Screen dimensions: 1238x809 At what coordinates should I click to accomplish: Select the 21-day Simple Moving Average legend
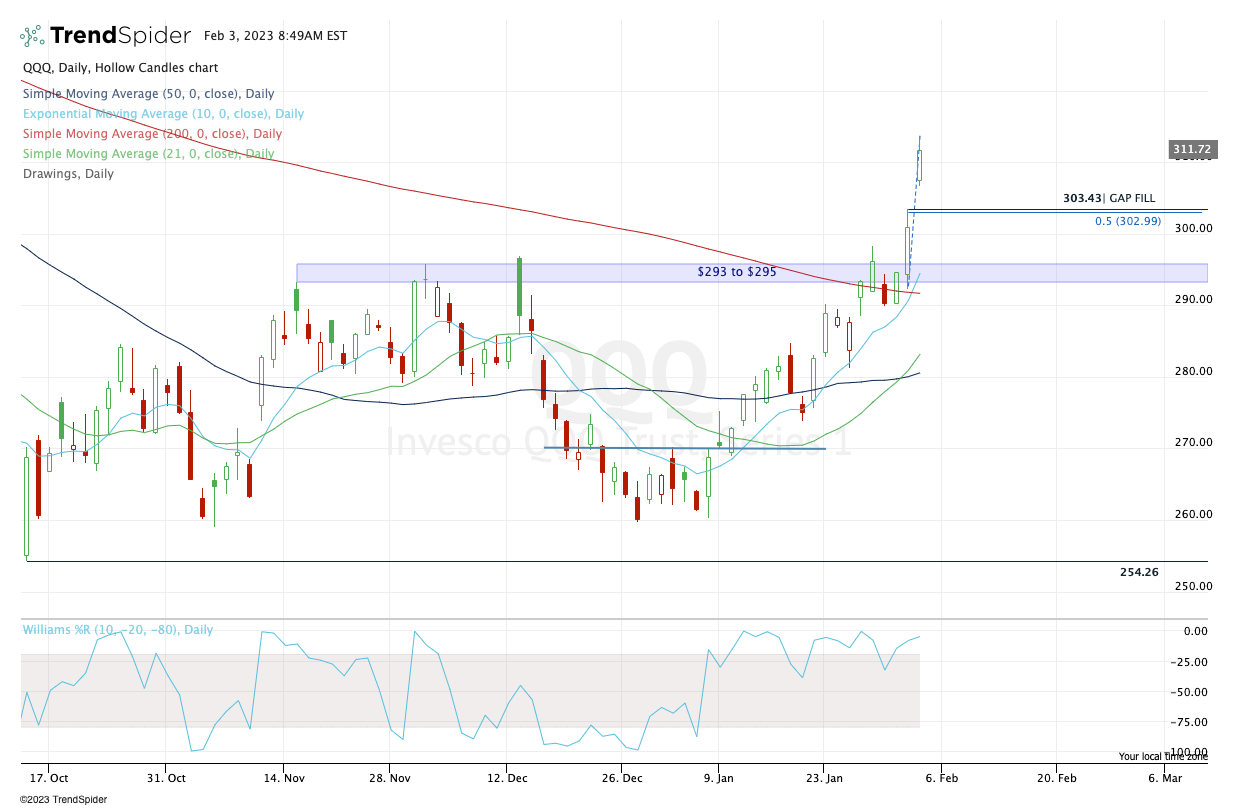click(x=148, y=154)
